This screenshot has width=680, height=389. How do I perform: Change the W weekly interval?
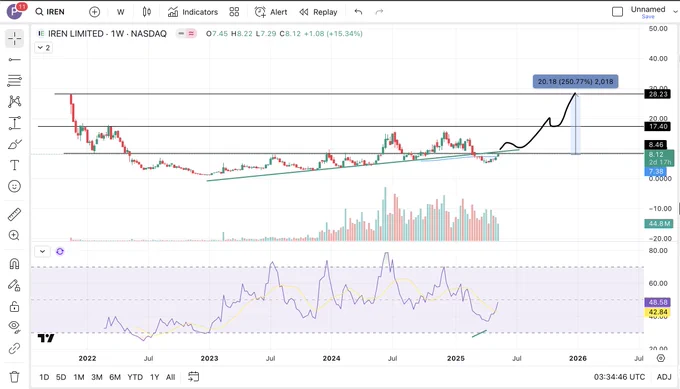(121, 12)
